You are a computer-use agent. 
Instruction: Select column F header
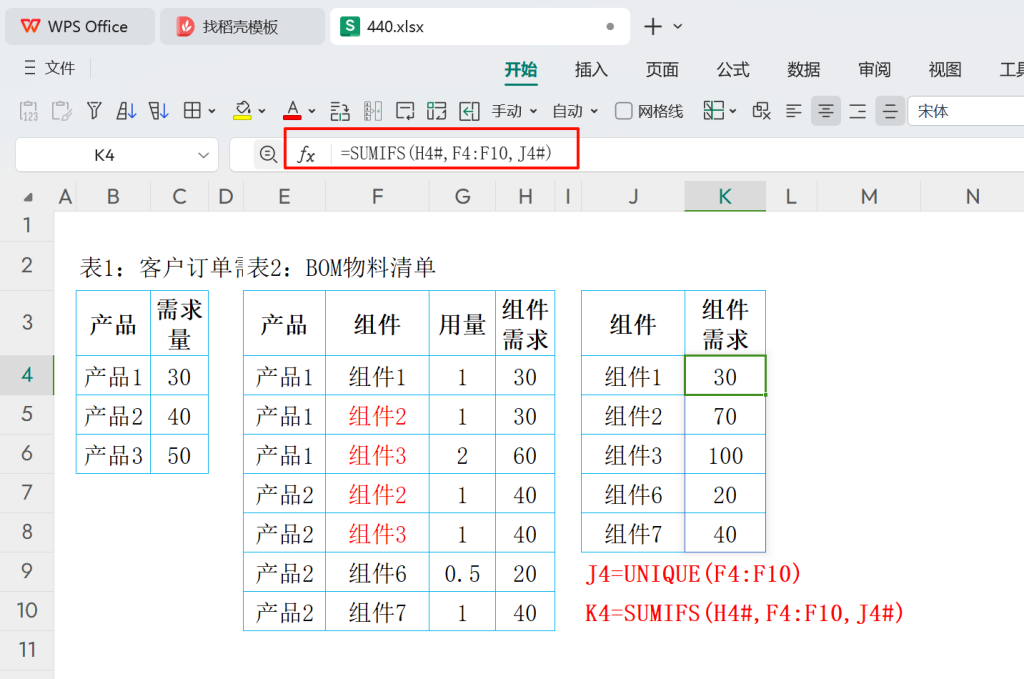pyautogui.click(x=377, y=197)
